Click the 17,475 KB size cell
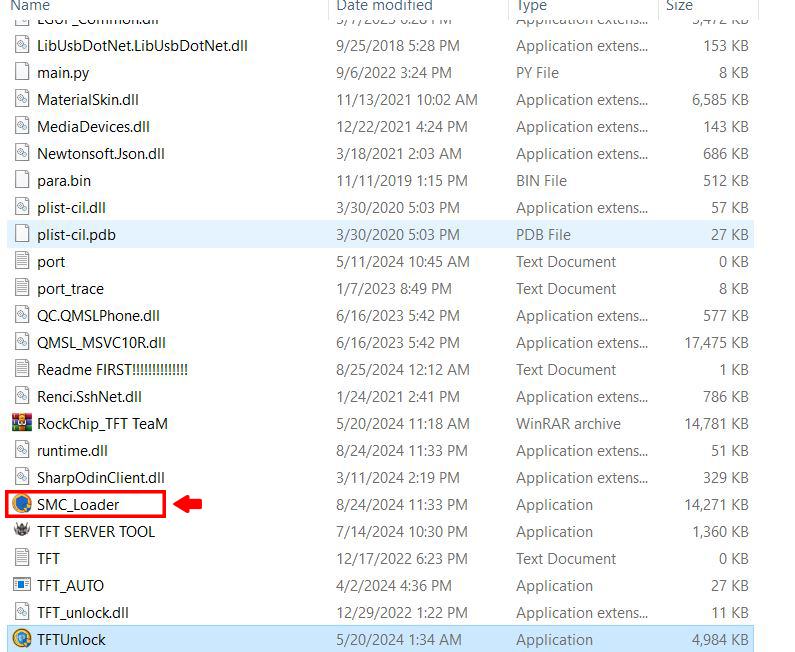This screenshot has height=652, width=795. tap(716, 343)
